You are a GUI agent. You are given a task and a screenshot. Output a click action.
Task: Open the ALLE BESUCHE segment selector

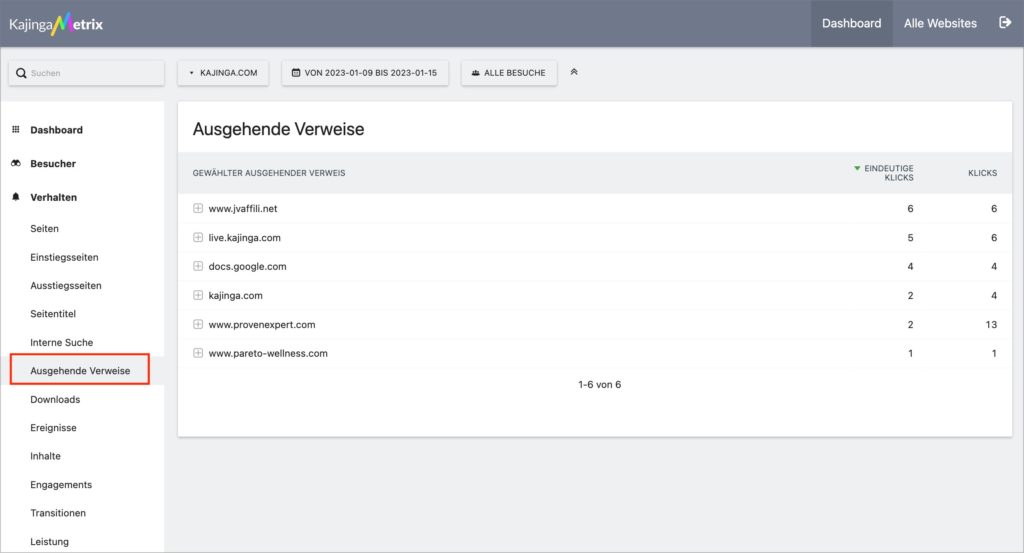coord(509,72)
